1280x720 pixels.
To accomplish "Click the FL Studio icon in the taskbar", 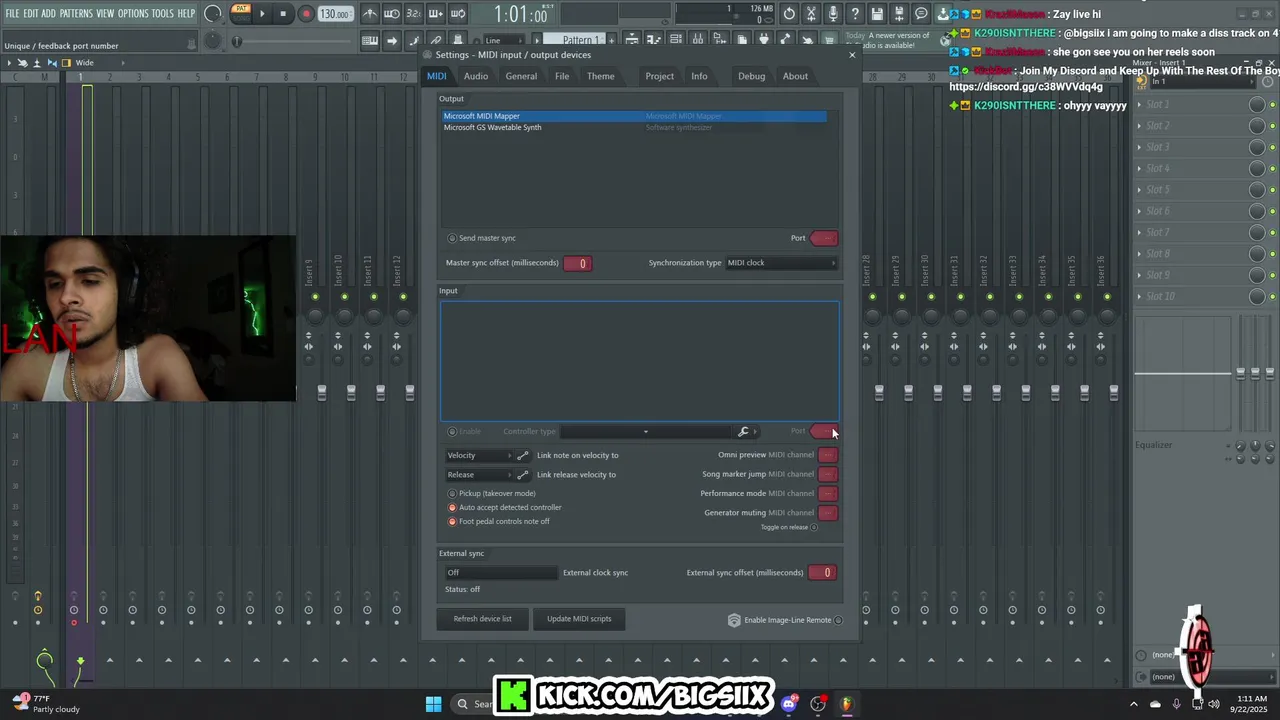I will tap(847, 704).
